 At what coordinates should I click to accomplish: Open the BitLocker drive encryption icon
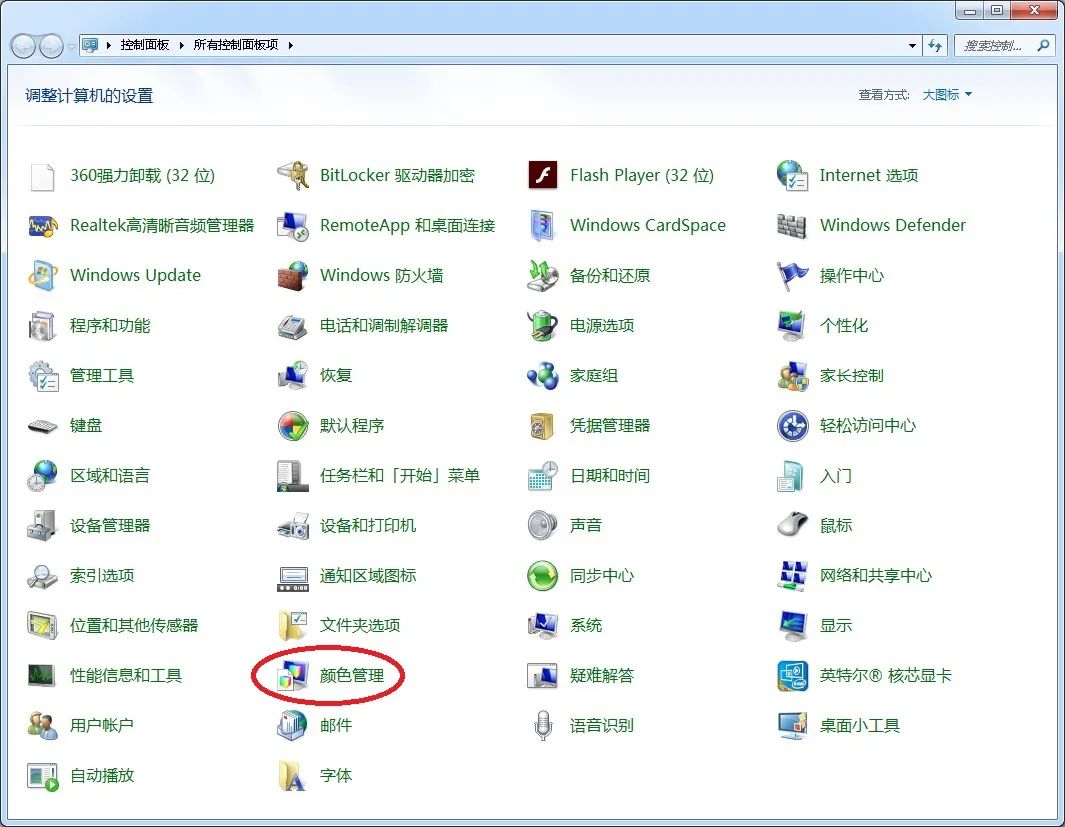(293, 175)
